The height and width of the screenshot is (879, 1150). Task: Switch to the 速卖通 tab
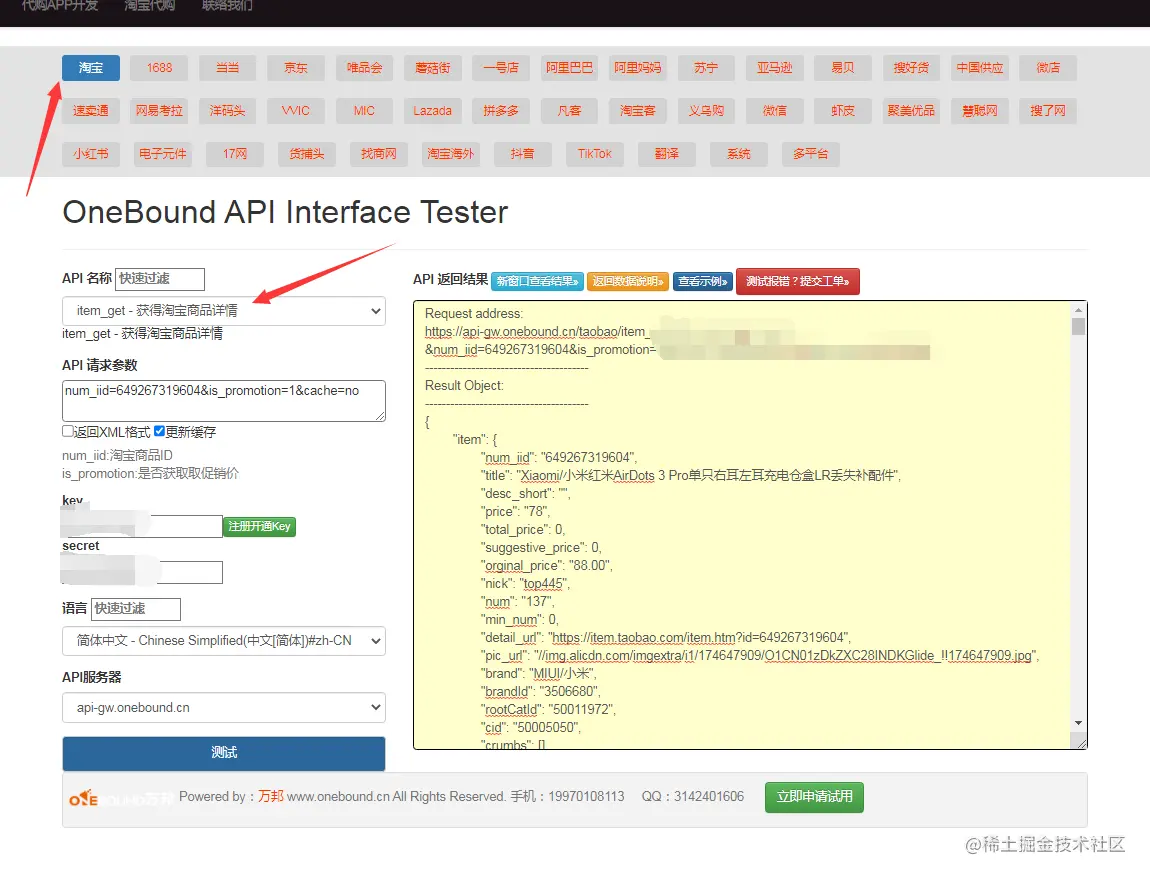91,111
